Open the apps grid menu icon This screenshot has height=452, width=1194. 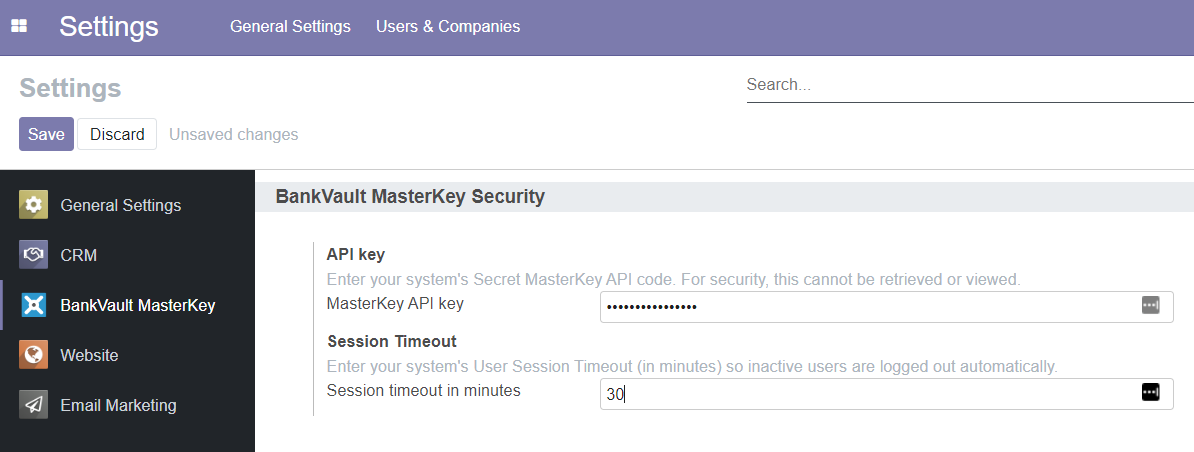19,27
